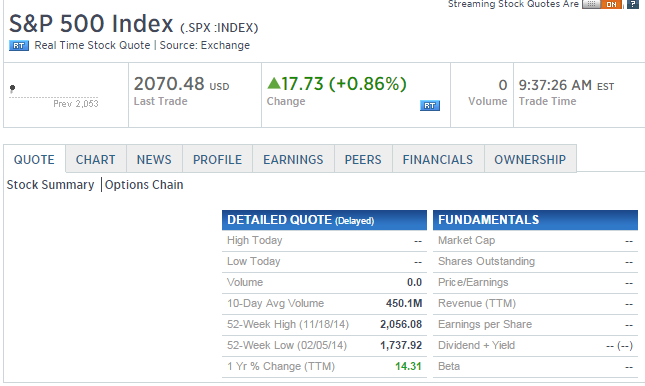Click the RT icon in Change box
This screenshot has height=386, width=645.
coord(430,106)
